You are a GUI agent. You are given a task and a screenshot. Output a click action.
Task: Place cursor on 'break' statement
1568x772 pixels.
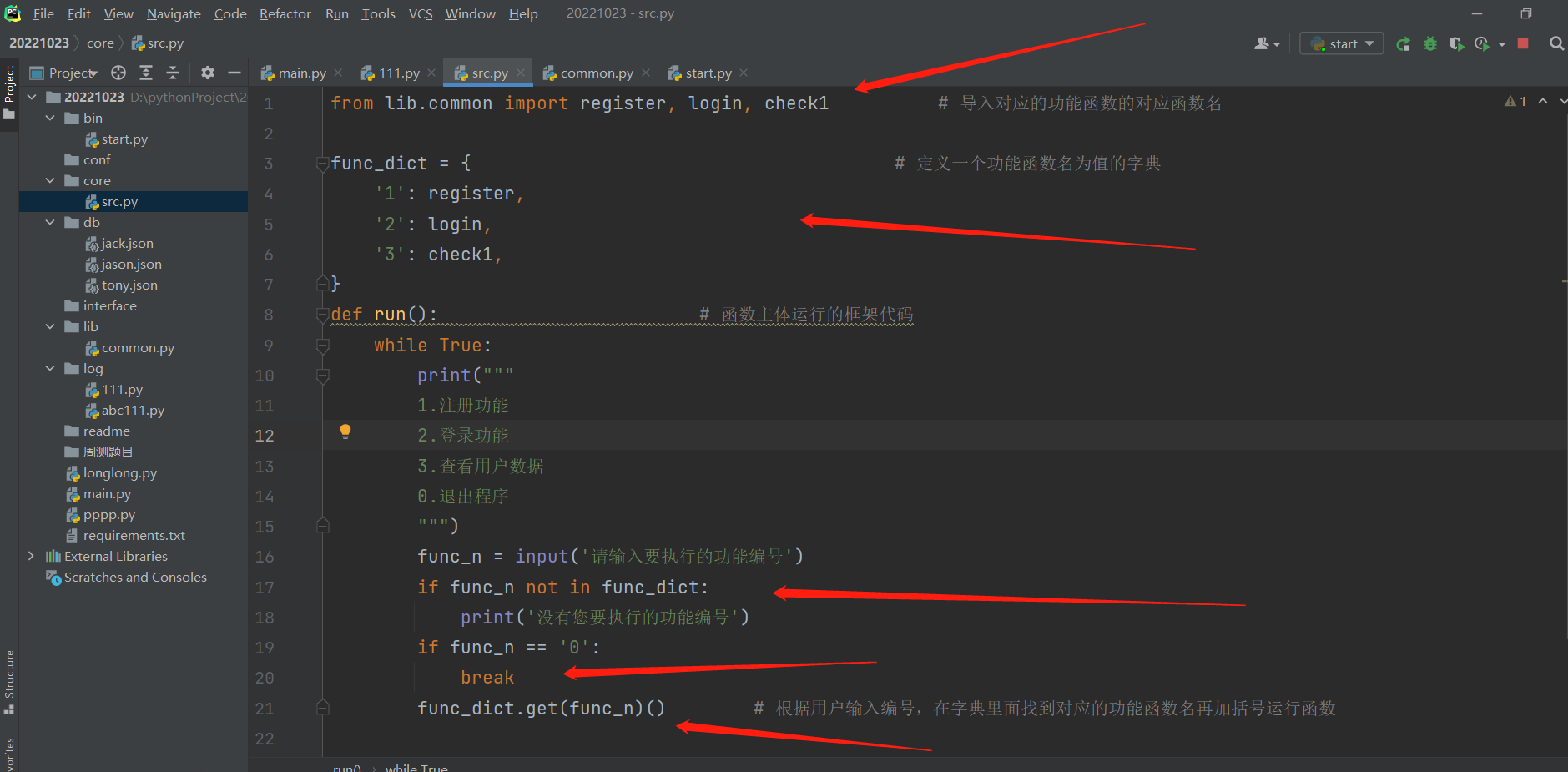487,678
